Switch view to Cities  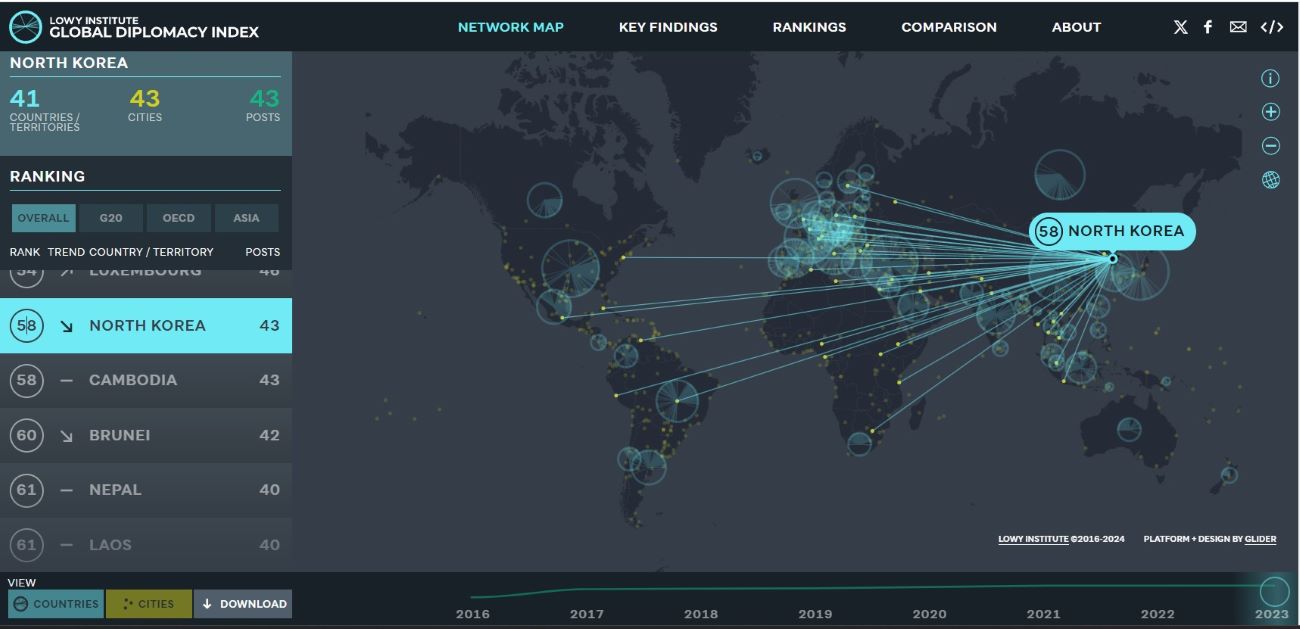(149, 604)
